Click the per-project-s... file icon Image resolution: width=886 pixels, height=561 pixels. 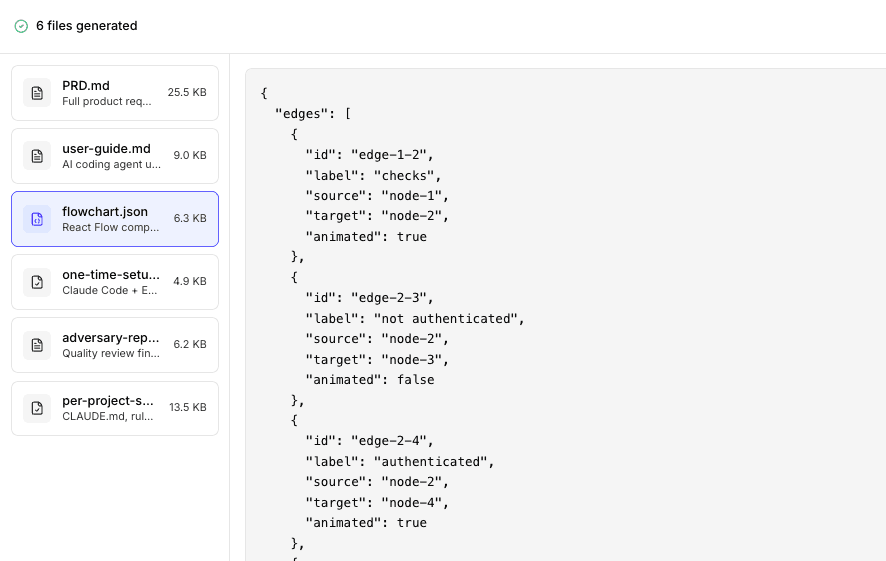pyautogui.click(x=37, y=408)
